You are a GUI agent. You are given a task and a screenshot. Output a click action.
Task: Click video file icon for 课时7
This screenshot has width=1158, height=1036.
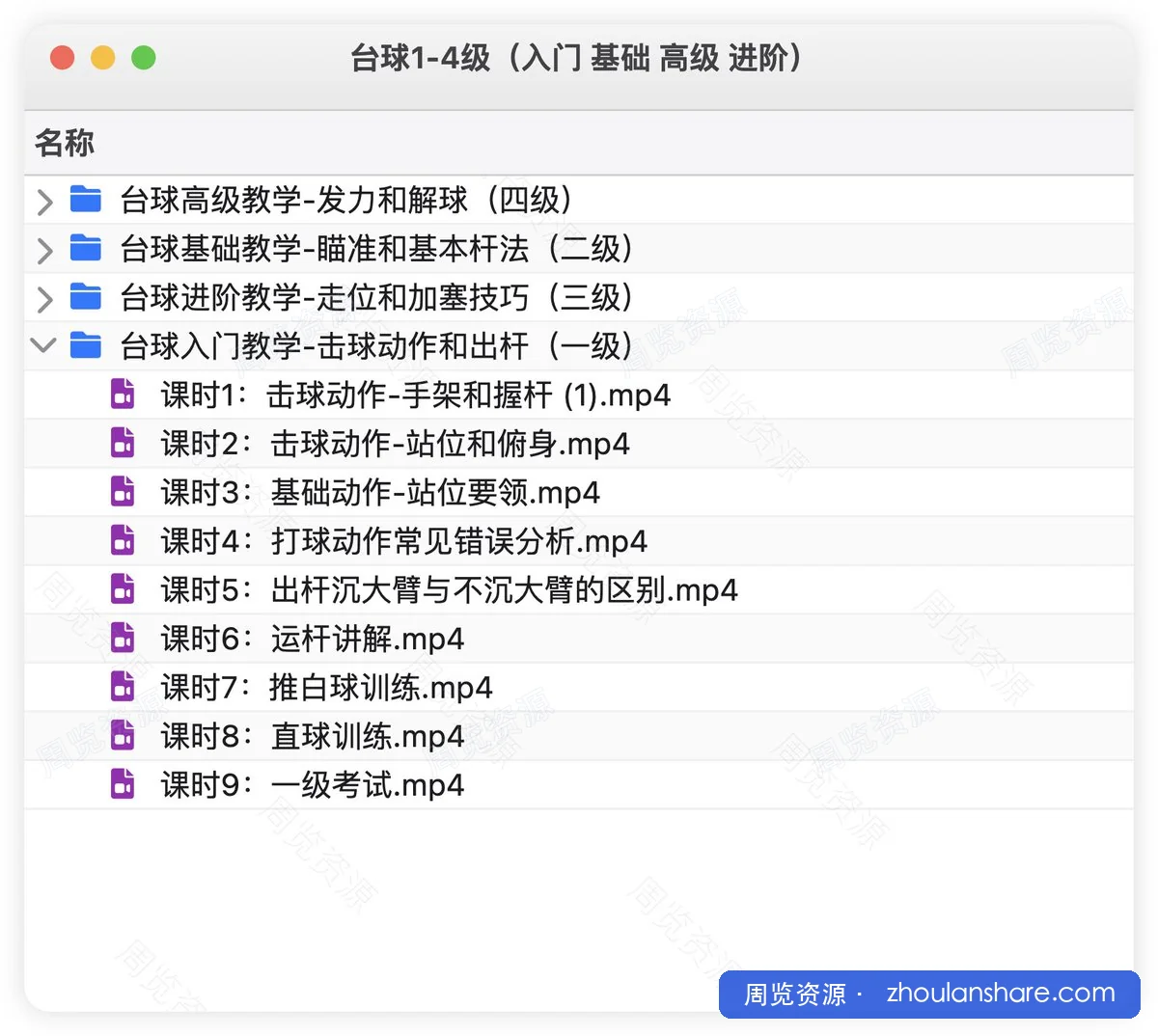point(123,686)
